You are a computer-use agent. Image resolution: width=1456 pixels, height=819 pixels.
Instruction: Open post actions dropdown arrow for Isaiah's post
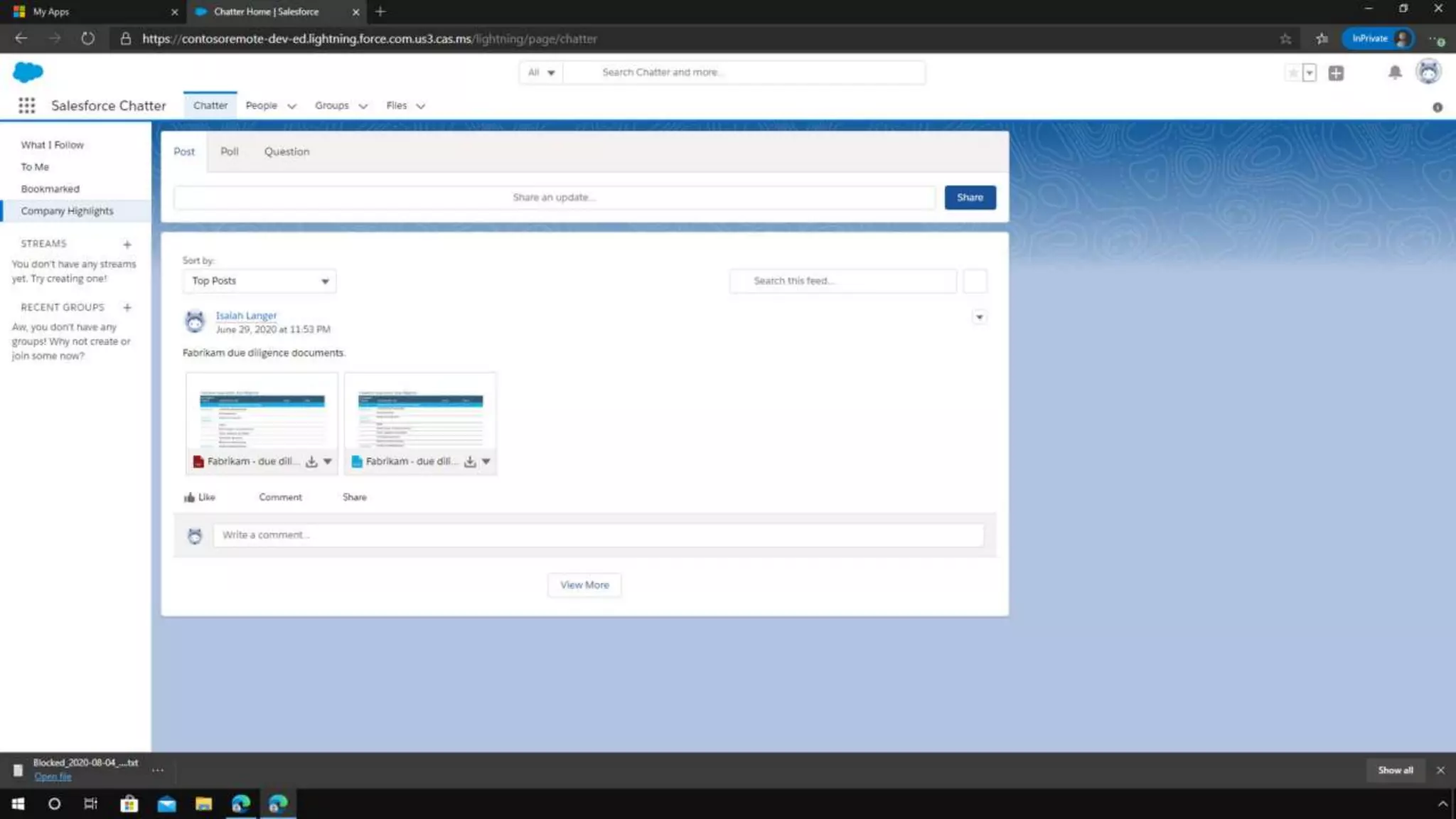[x=979, y=317]
